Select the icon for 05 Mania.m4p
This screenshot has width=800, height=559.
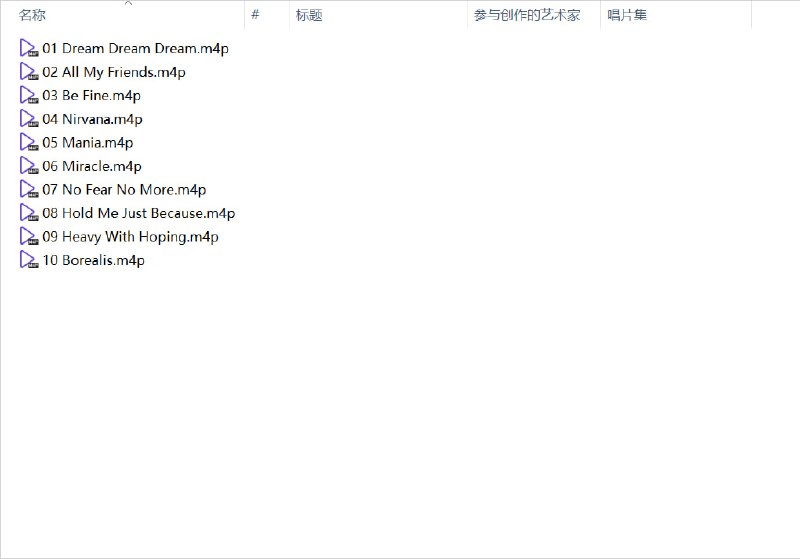28,143
